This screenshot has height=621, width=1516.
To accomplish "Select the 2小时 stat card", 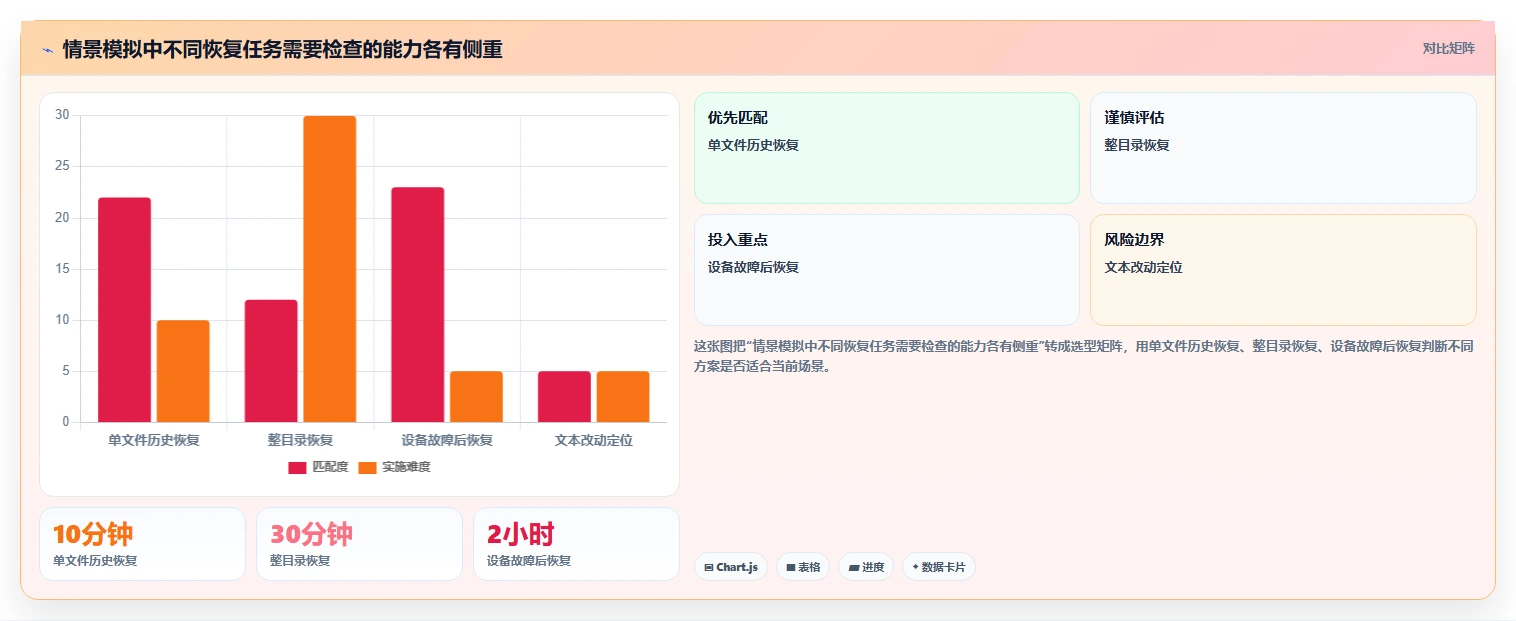I will tap(576, 544).
